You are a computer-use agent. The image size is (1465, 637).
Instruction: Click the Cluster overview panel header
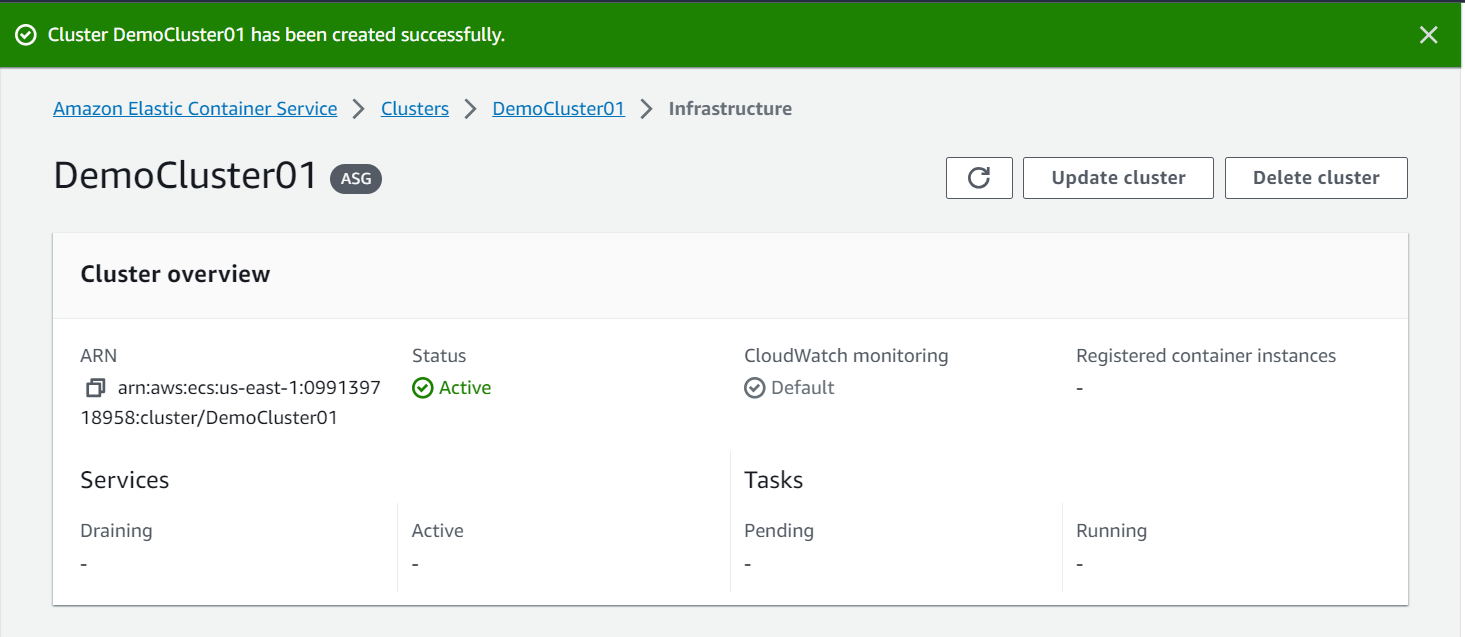730,275
